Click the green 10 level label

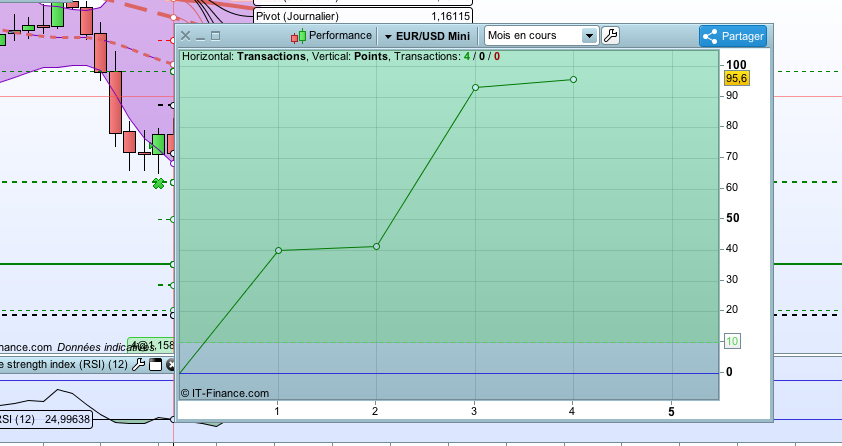pos(732,341)
